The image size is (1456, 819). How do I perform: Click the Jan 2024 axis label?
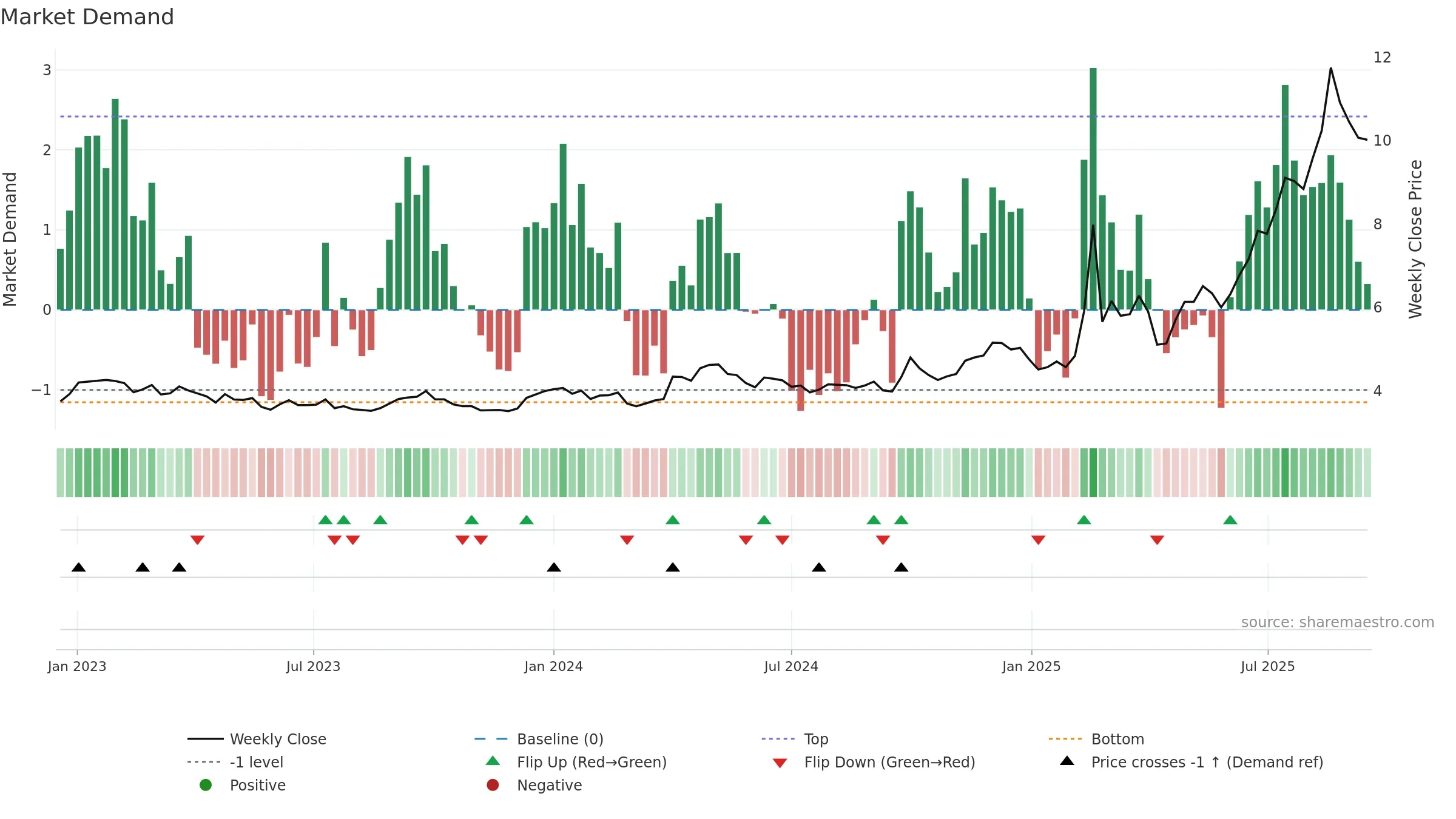coord(553,666)
